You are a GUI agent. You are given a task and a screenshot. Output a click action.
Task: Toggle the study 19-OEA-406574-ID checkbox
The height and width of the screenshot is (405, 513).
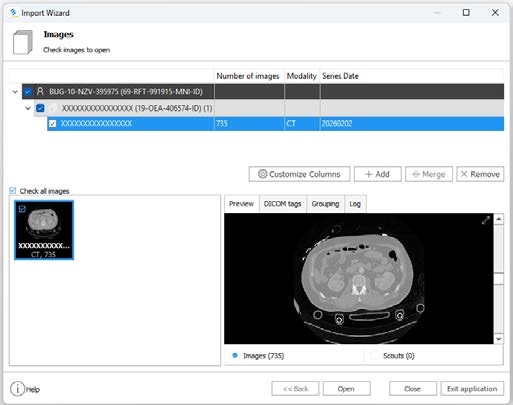click(40, 108)
